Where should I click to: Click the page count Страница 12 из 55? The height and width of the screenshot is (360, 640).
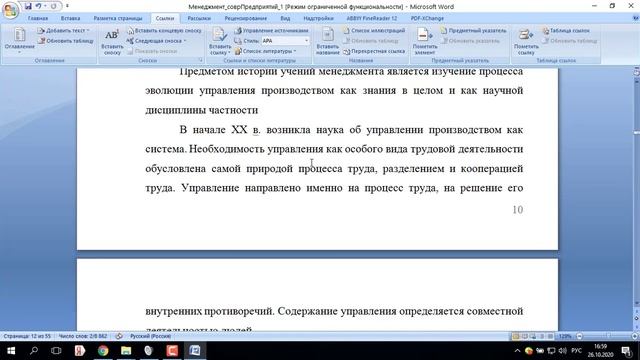coord(27,336)
